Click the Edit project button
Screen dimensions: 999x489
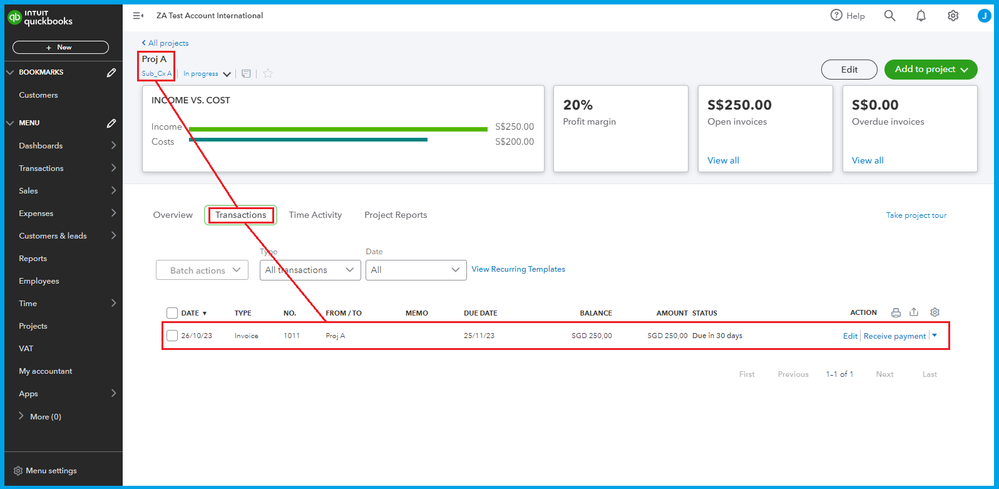pyautogui.click(x=849, y=69)
